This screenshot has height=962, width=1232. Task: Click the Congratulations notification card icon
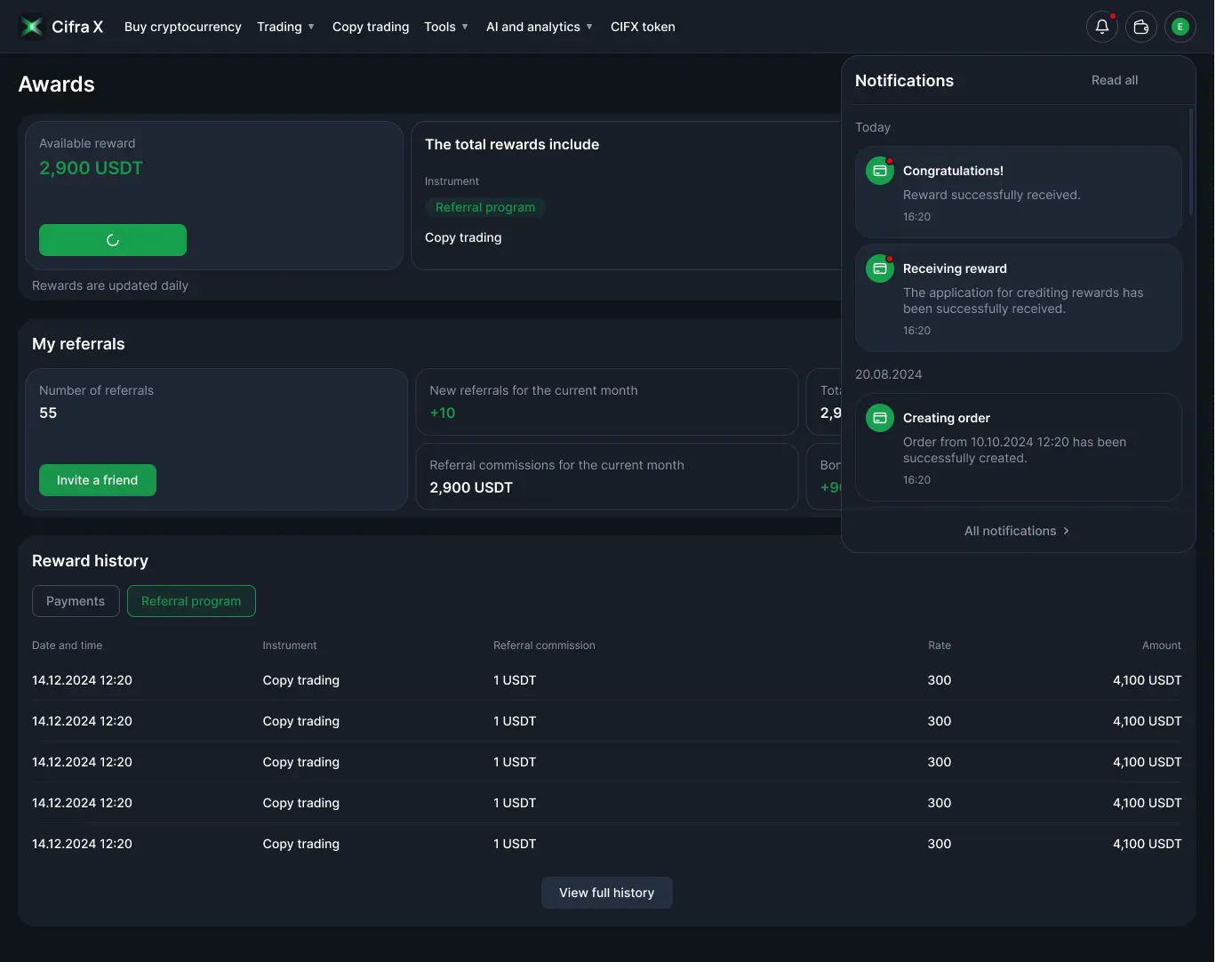click(879, 171)
